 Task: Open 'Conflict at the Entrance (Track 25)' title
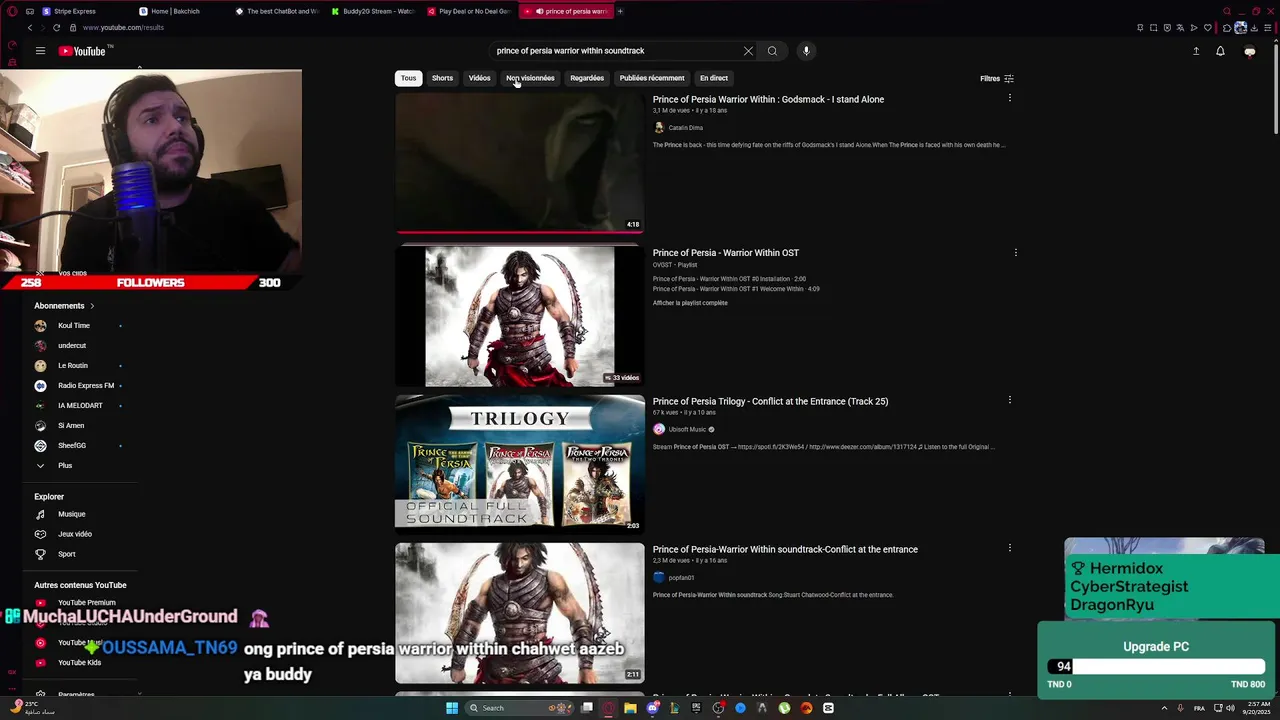(770, 401)
